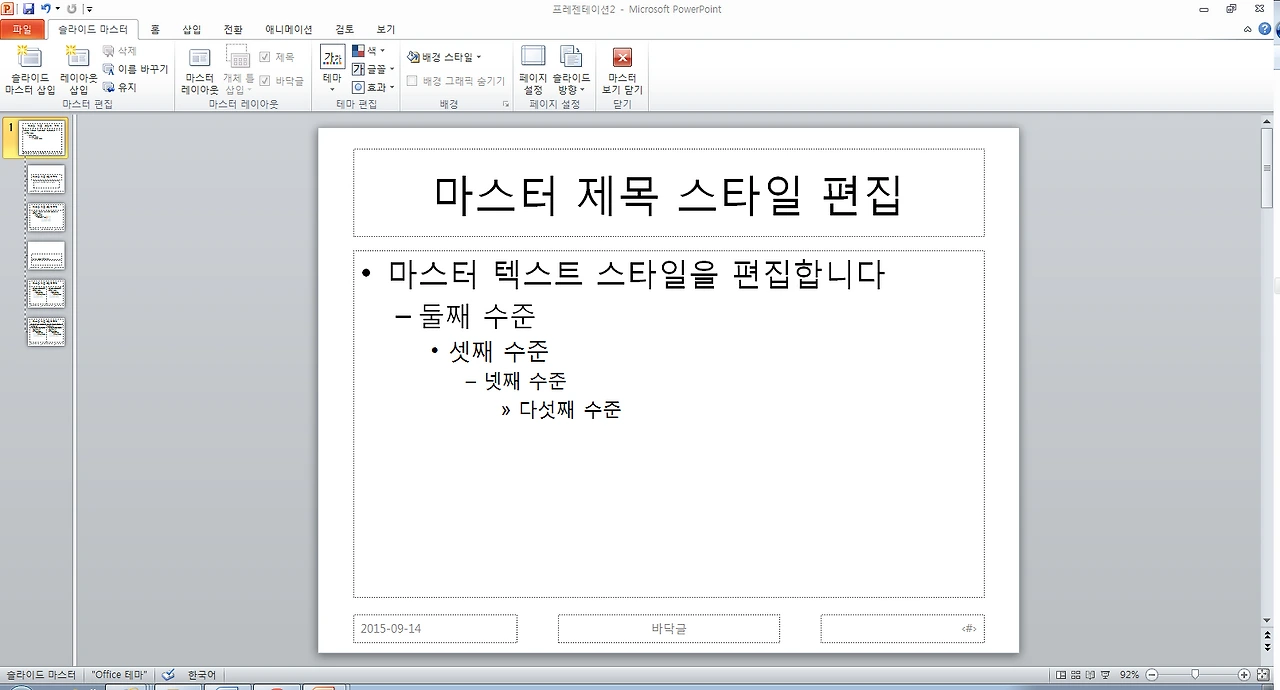Image resolution: width=1280 pixels, height=690 pixels.
Task: Insert a new layout
Action: coord(77,70)
